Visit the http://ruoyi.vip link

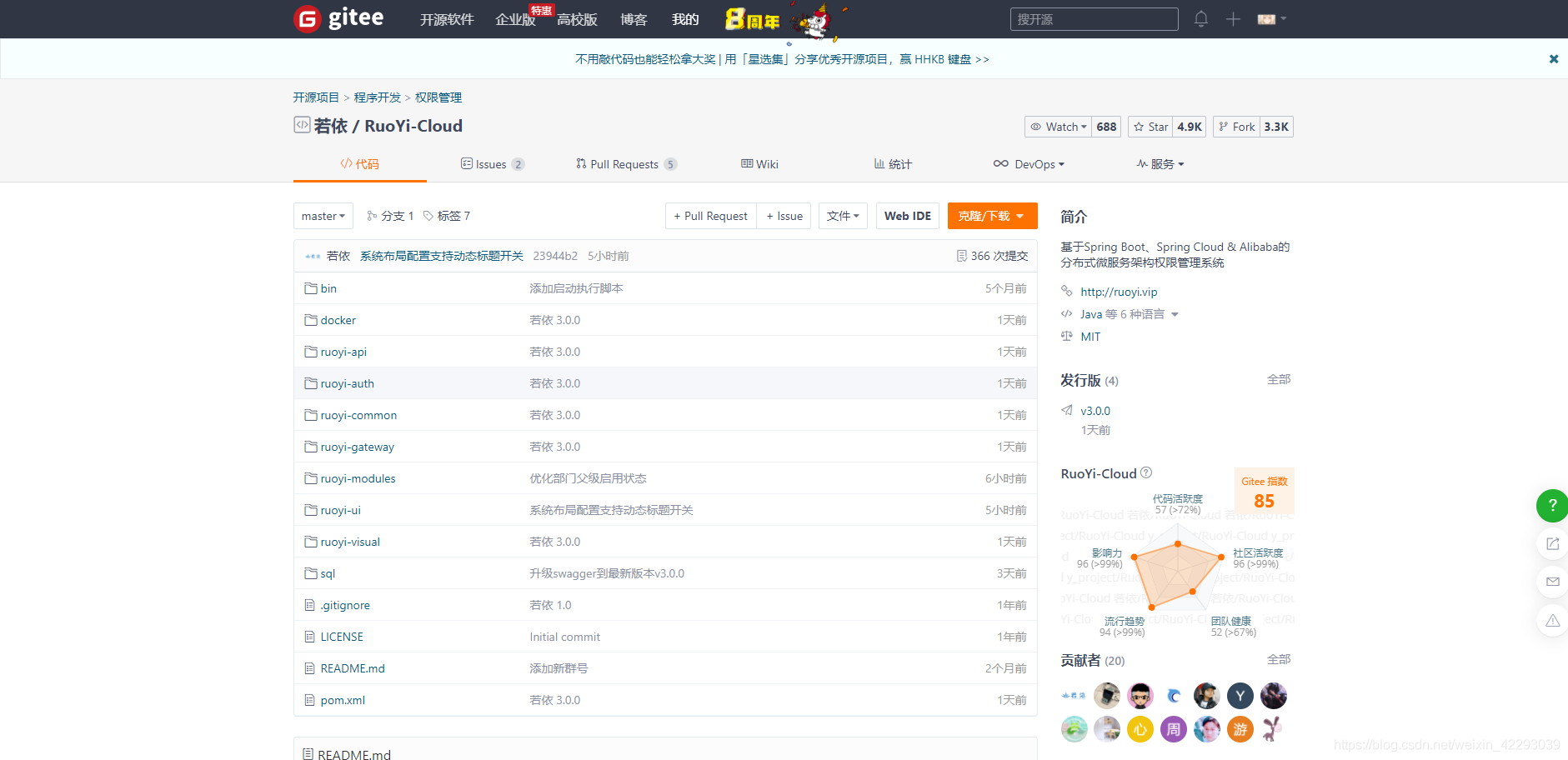pyautogui.click(x=1119, y=292)
